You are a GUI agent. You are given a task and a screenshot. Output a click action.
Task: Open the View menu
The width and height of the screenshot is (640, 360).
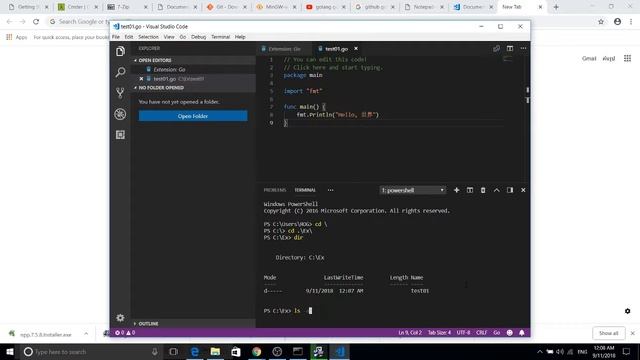click(x=169, y=37)
